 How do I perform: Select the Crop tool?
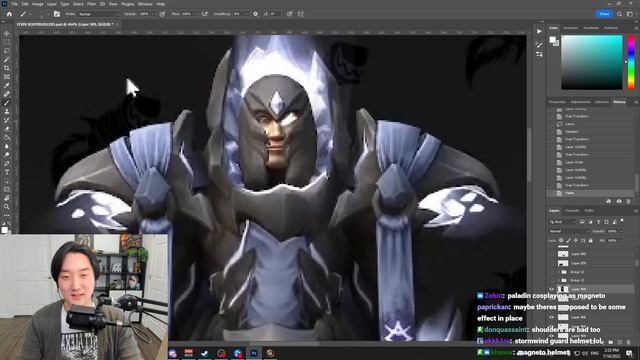pos(7,68)
